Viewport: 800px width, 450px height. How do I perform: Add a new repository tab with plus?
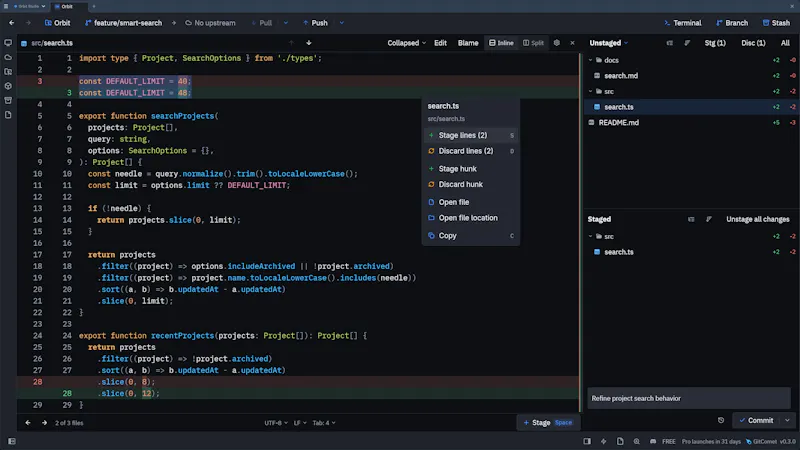[93, 6]
